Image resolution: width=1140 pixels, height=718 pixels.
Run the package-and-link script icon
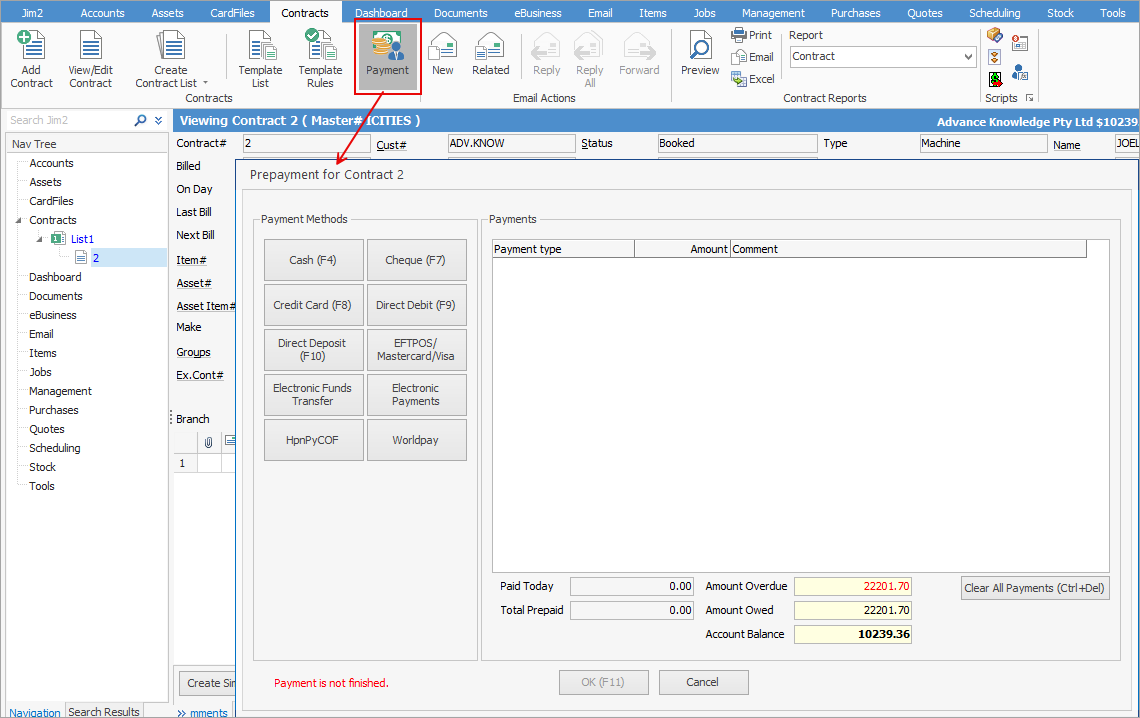[x=995, y=35]
